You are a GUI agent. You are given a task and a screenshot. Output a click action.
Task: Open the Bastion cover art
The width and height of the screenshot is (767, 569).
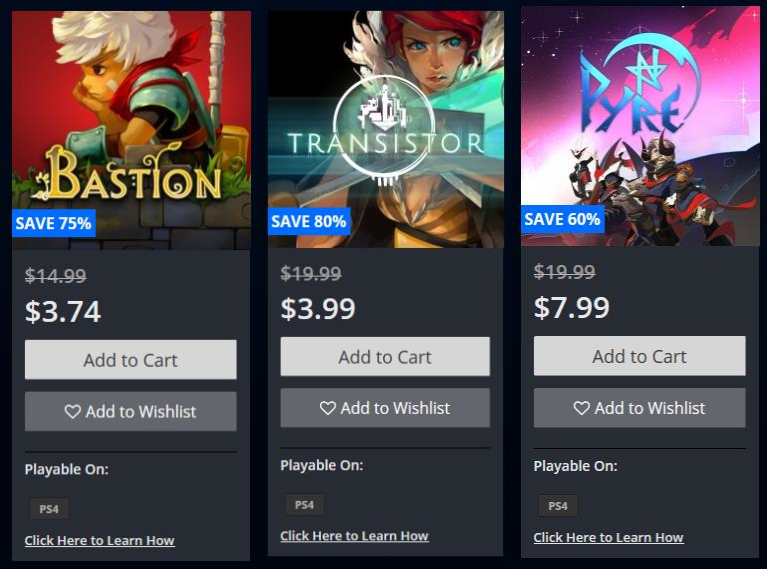(132, 130)
